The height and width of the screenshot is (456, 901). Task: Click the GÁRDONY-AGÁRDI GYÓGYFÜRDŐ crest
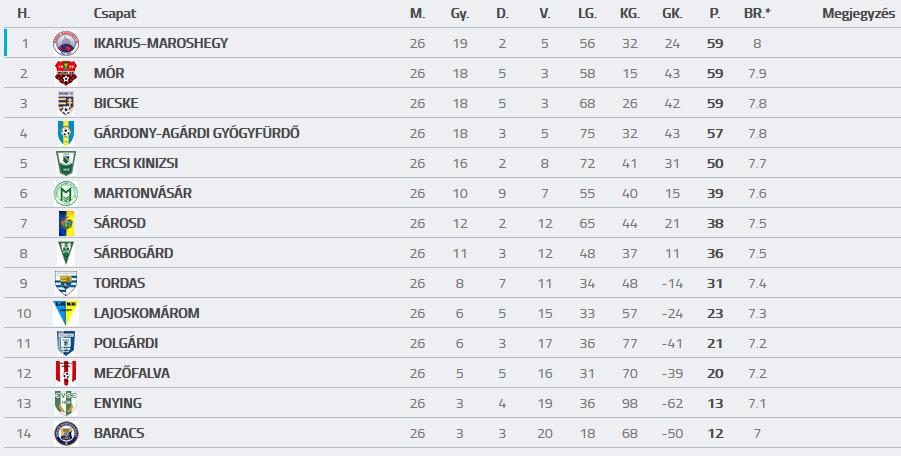pyautogui.click(x=66, y=133)
